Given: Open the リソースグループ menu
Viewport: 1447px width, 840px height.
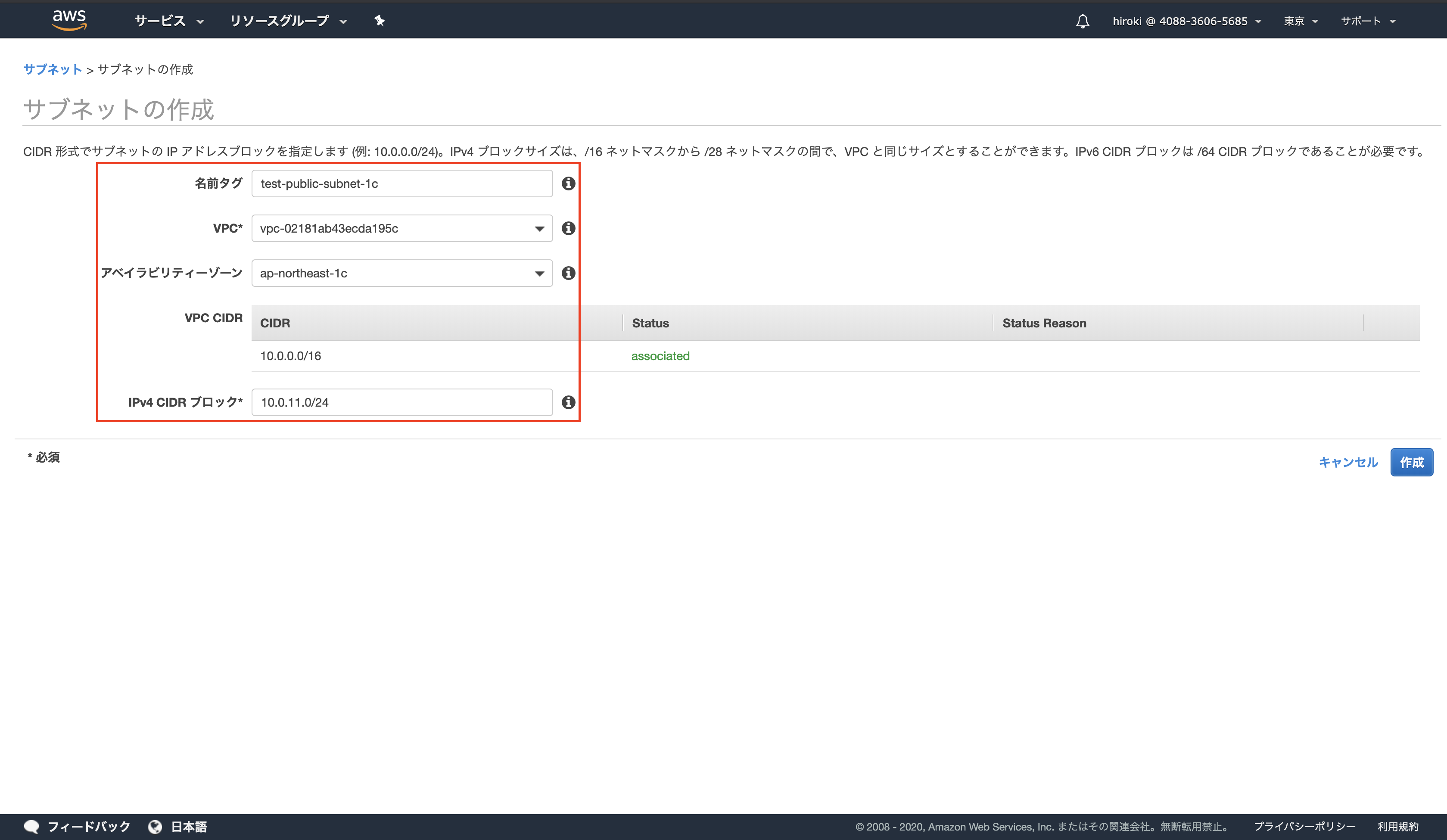Looking at the screenshot, I should (288, 21).
